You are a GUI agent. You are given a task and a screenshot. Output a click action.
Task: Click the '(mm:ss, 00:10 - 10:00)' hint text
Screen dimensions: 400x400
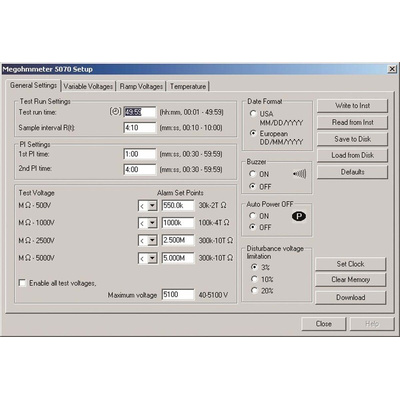(191, 128)
